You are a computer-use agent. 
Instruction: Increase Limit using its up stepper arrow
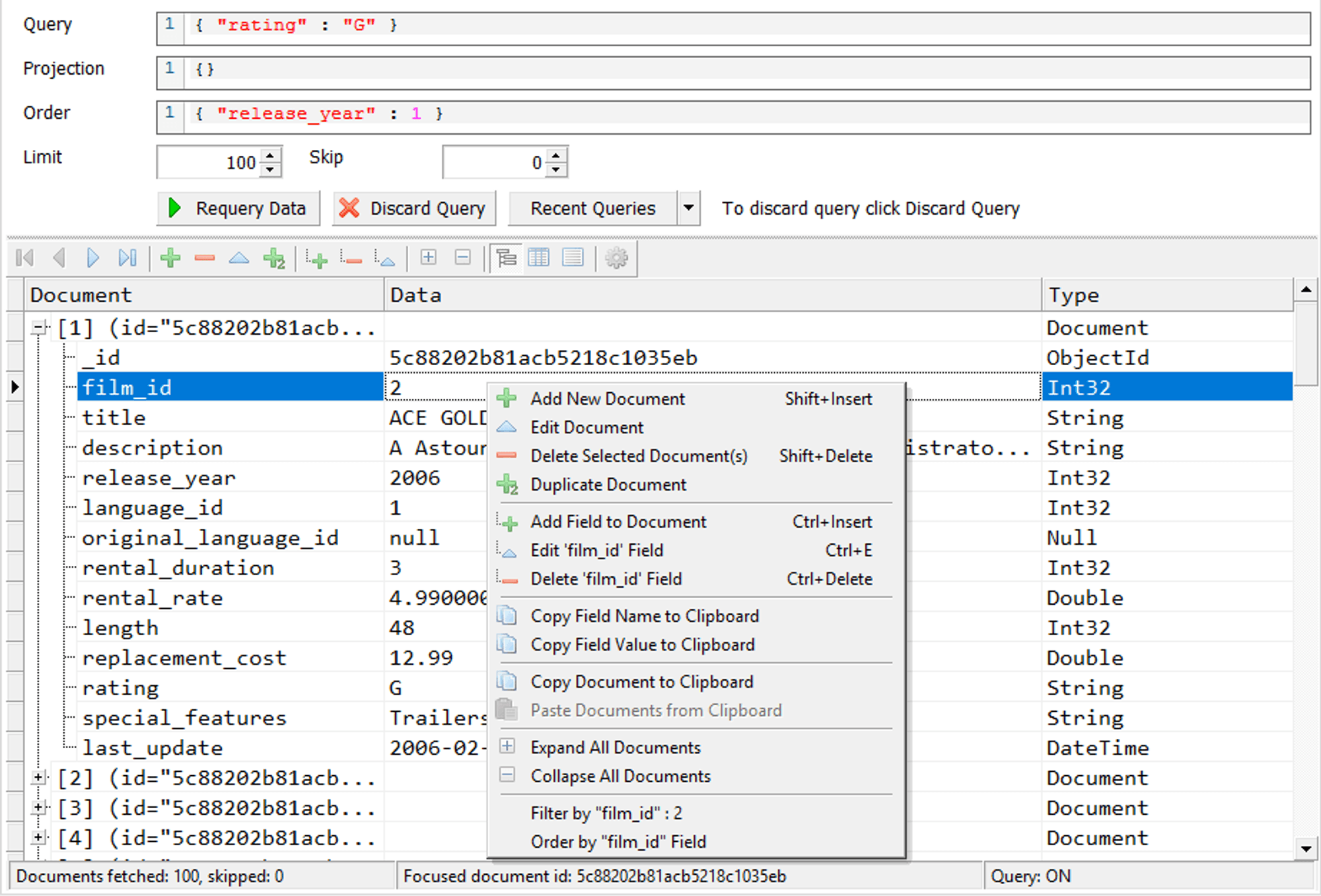click(269, 156)
